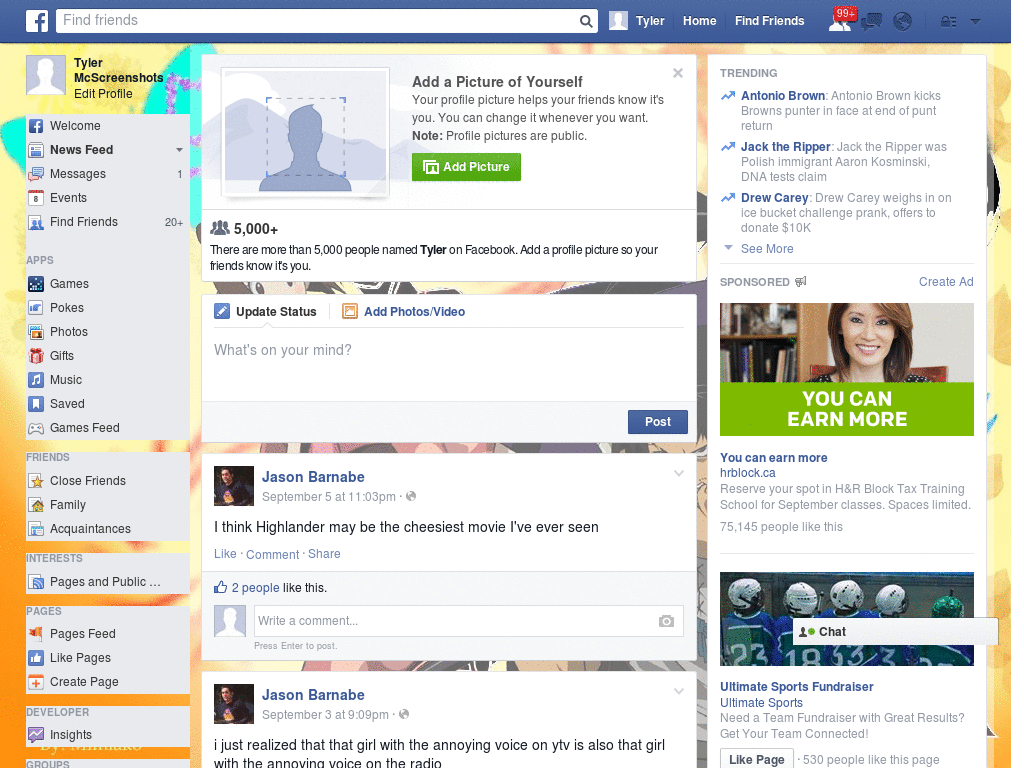Image resolution: width=1024 pixels, height=768 pixels.
Task: Click the Photos app icon
Action: tap(36, 332)
